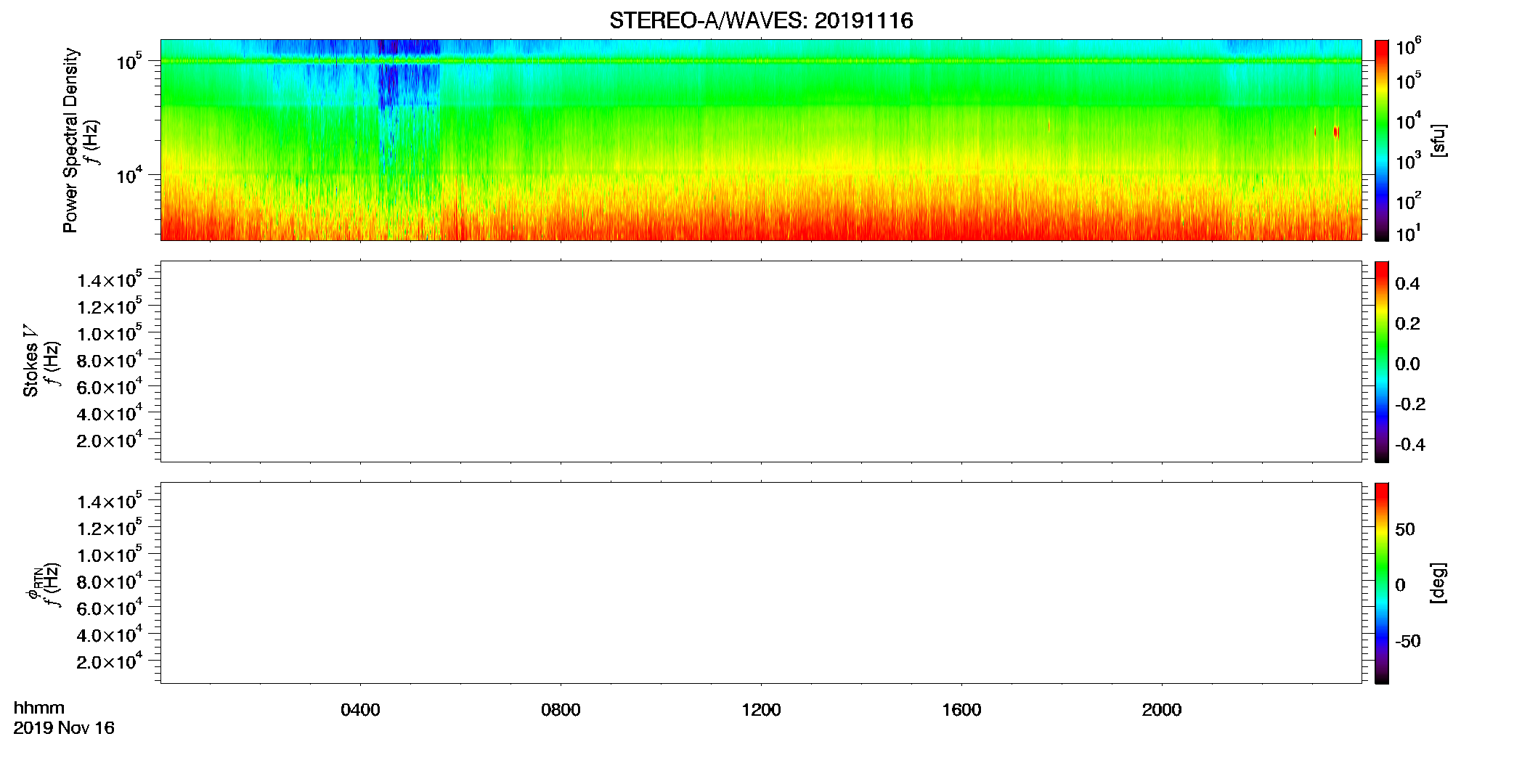The height and width of the screenshot is (784, 1522).
Task: Click the power spectral density color bar
Action: [x=1381, y=140]
